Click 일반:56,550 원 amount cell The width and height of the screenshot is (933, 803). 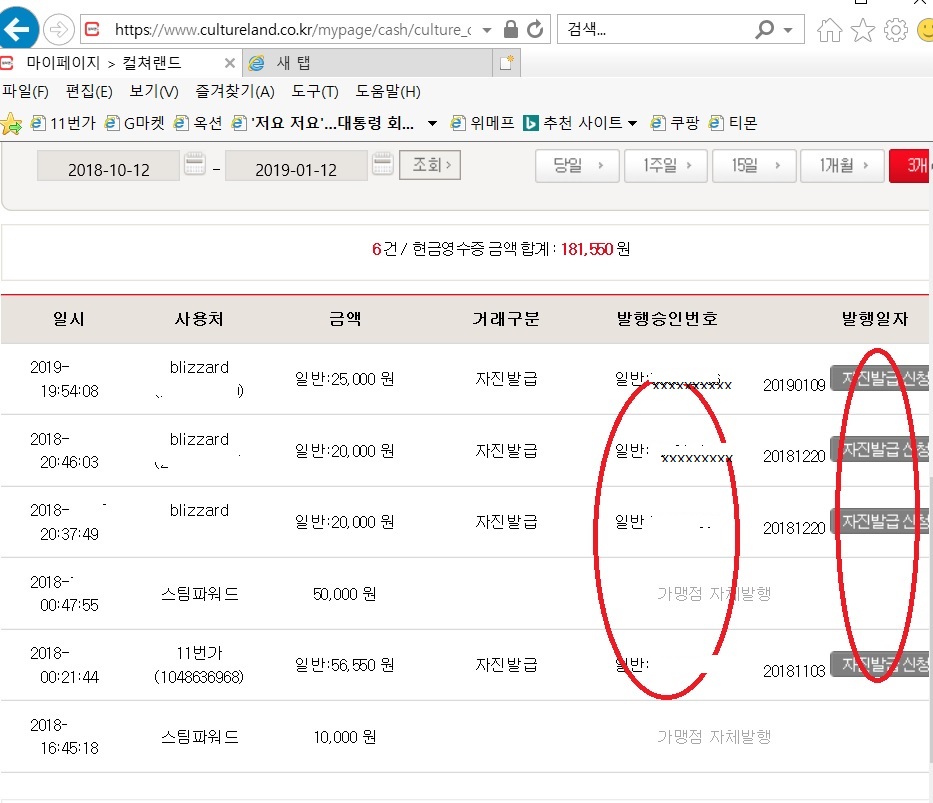(345, 664)
